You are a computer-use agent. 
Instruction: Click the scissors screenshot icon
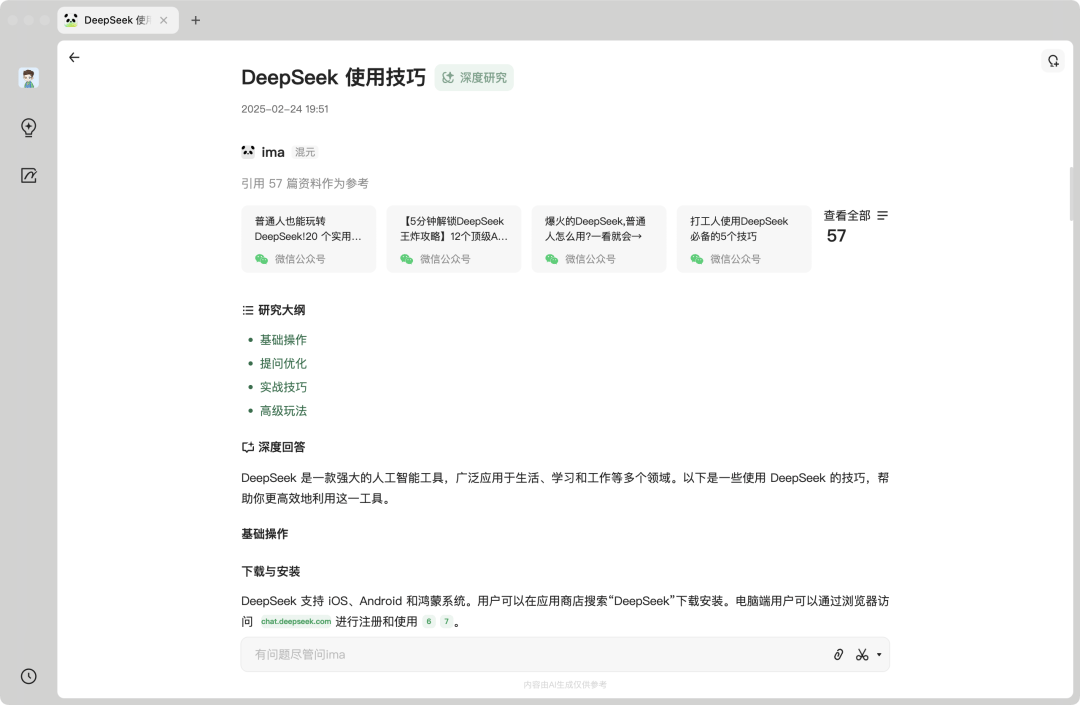tap(862, 655)
